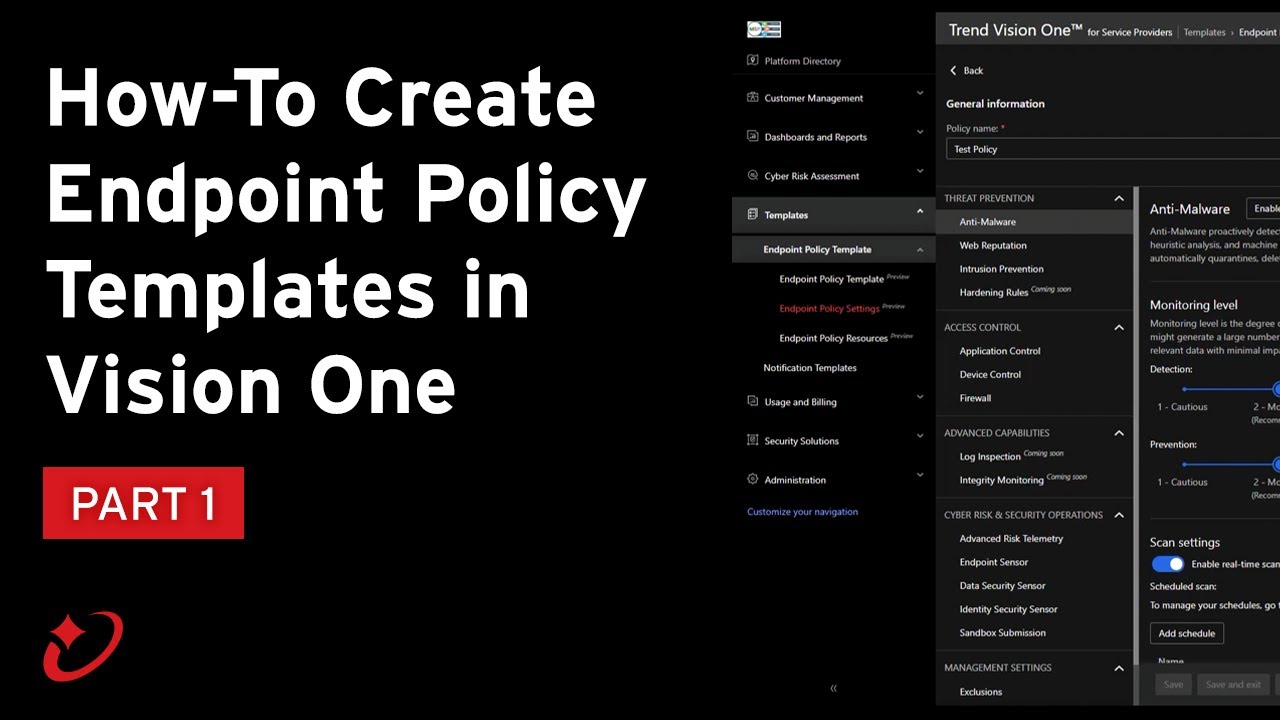Open Anti-Malware Enable dropdown

tap(1263, 209)
